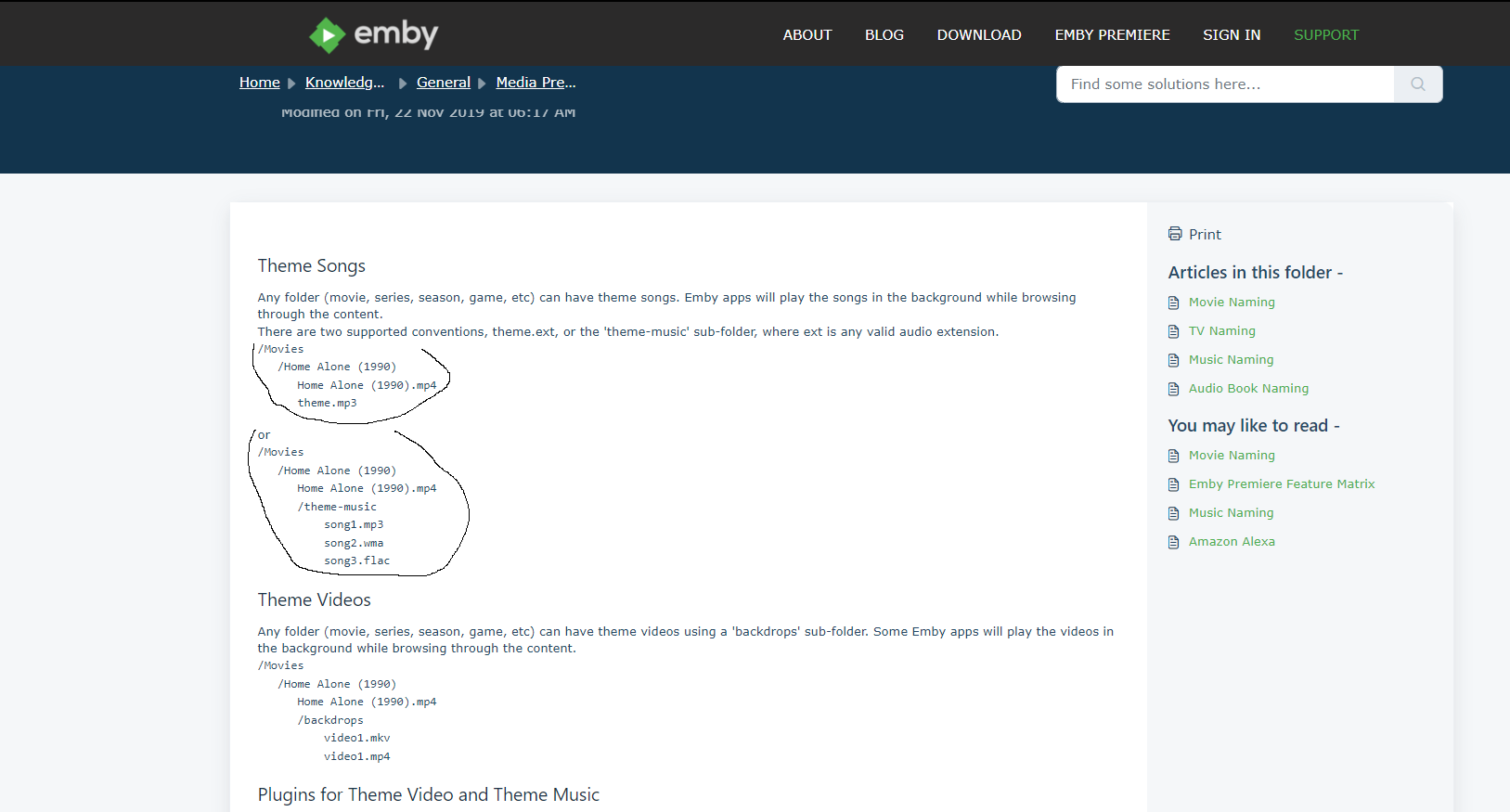Open the ABOUT menu item
The image size is (1510, 812).
(807, 35)
